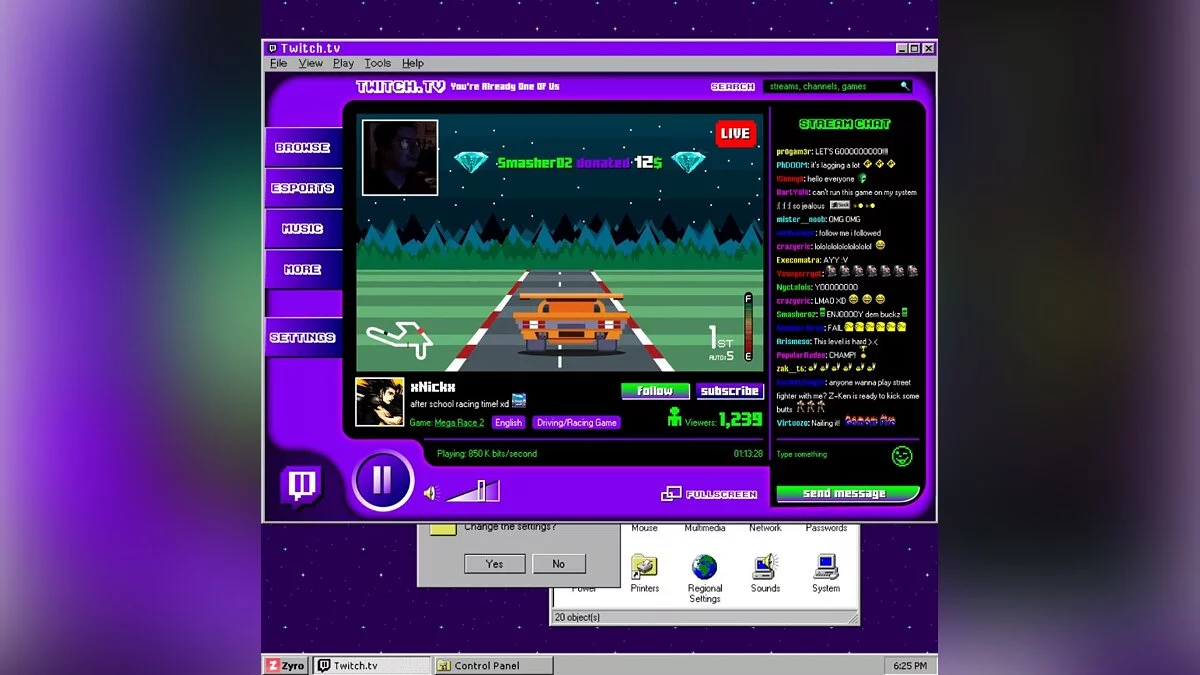The width and height of the screenshot is (1200, 675).
Task: Adjust the triangular volume slider
Action: (473, 491)
